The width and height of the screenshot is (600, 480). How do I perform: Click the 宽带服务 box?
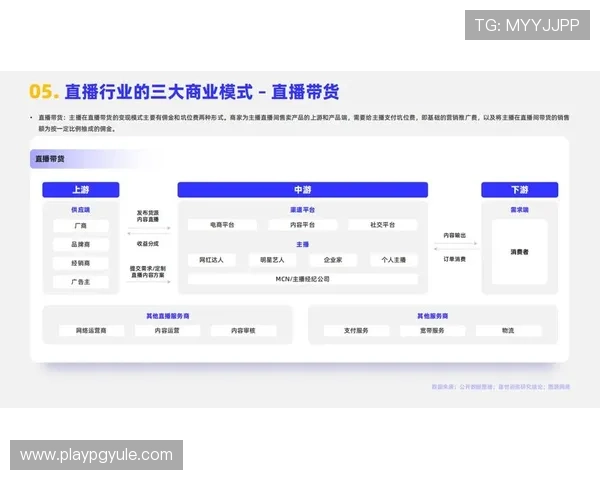tap(432, 330)
